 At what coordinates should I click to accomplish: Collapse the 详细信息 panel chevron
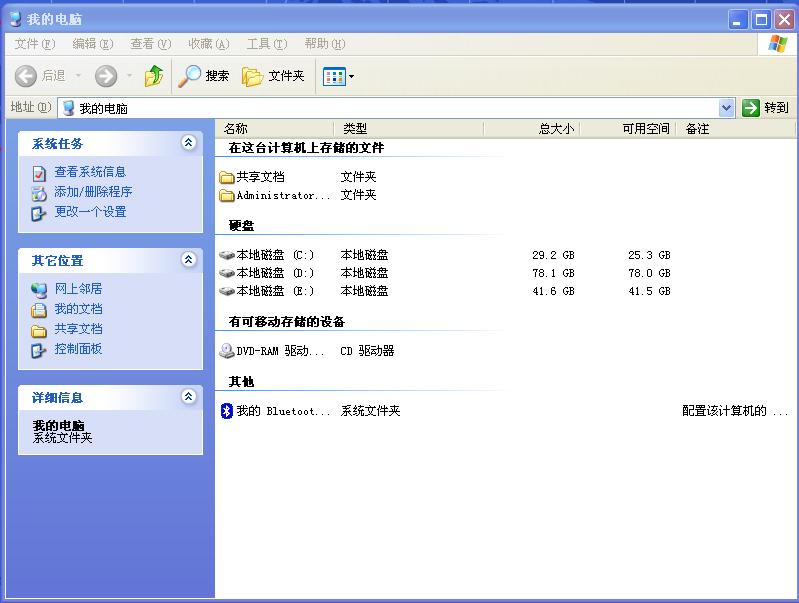point(189,396)
